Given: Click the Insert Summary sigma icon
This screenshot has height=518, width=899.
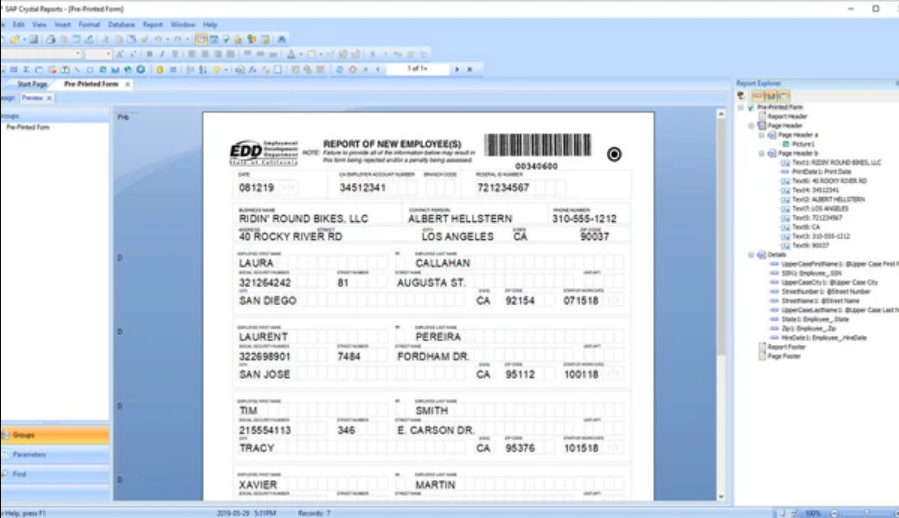Looking at the screenshot, I should coord(27,70).
